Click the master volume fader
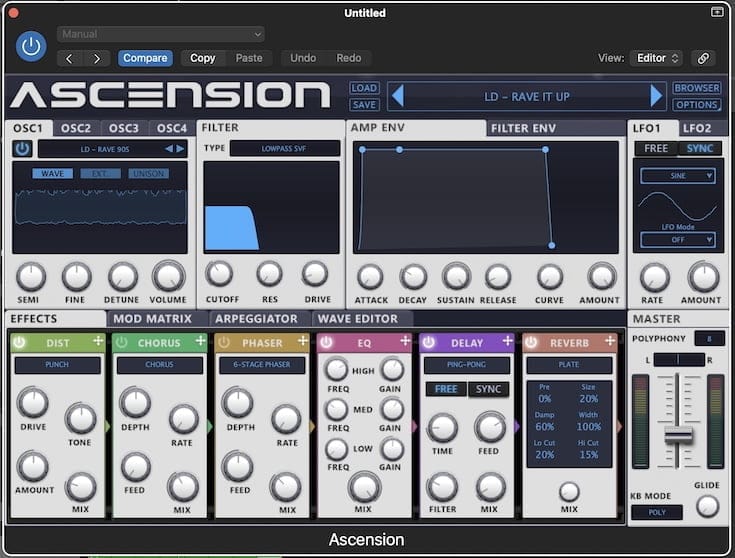This screenshot has height=558, width=735. pyautogui.click(x=678, y=434)
